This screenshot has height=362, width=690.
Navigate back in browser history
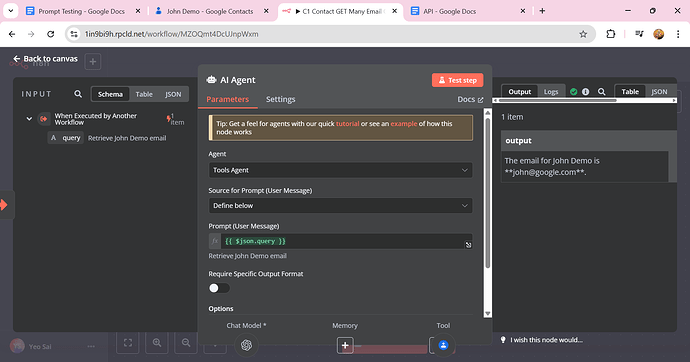(12, 34)
